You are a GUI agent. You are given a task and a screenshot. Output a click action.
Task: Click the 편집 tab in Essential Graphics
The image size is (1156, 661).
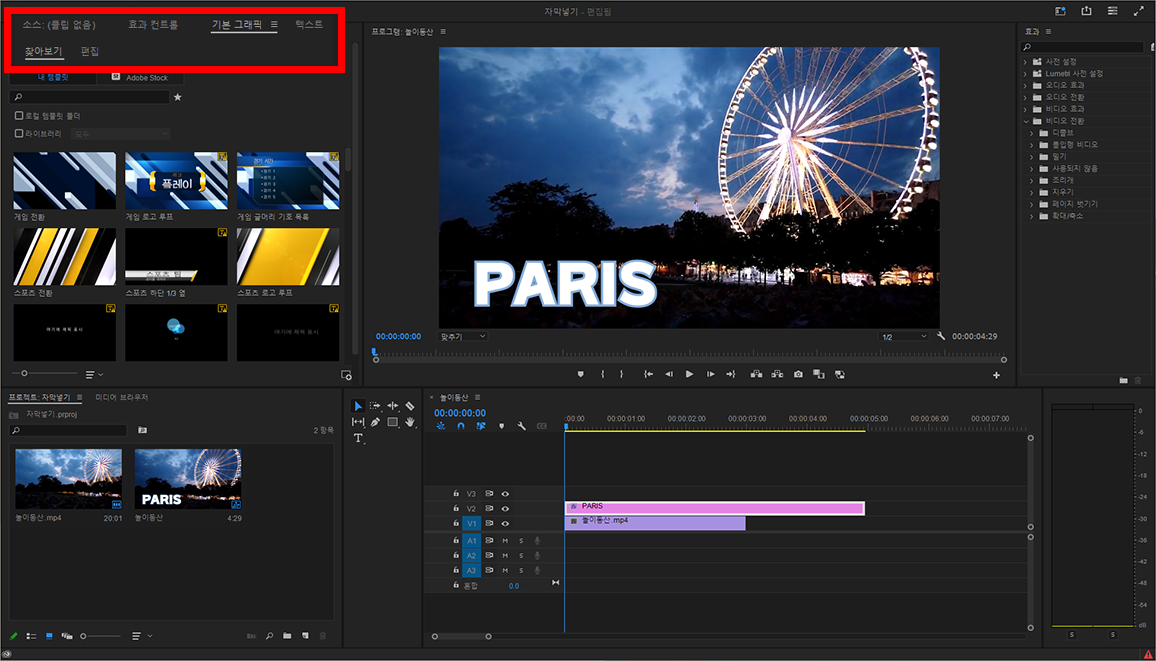pyautogui.click(x=90, y=51)
